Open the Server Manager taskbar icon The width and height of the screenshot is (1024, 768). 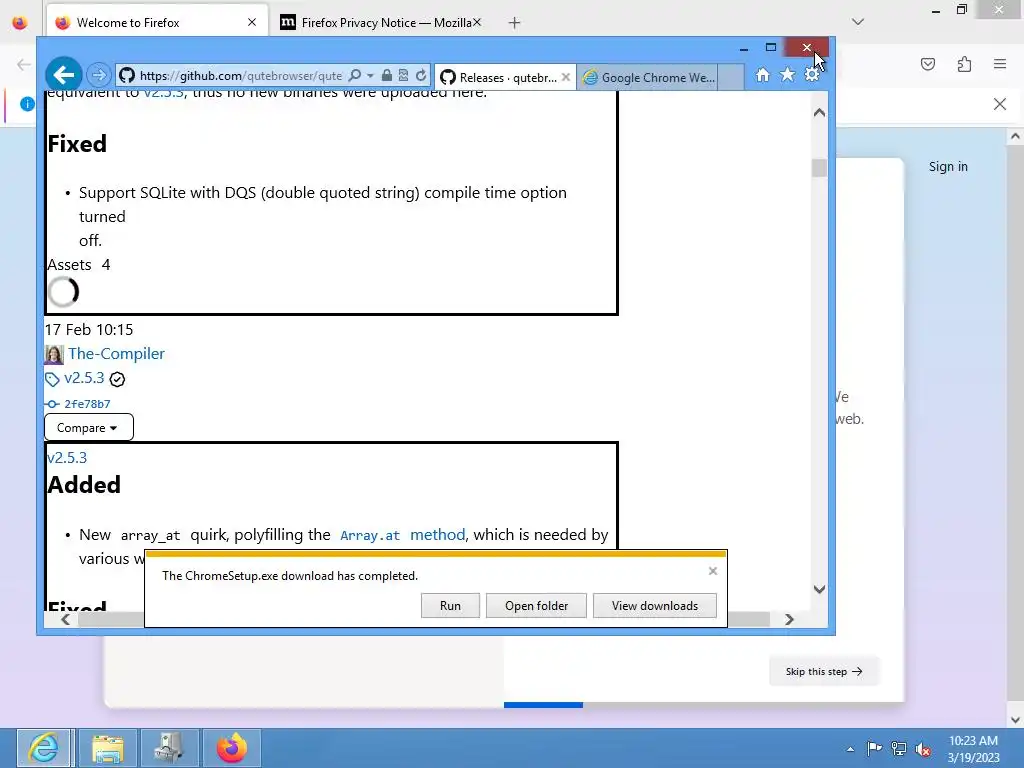[x=168, y=748]
